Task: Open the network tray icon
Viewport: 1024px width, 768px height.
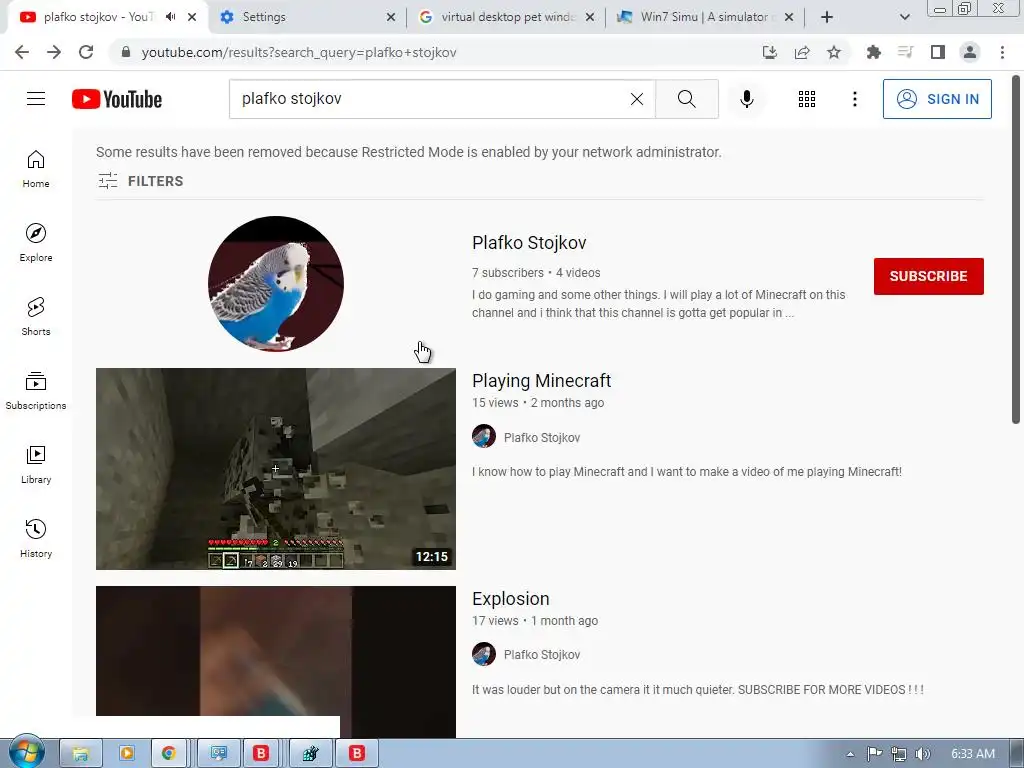Action: click(x=899, y=754)
